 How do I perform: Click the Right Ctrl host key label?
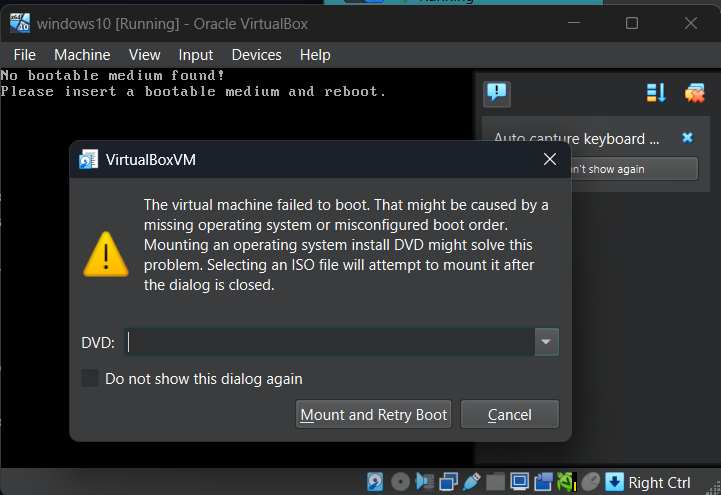(659, 483)
